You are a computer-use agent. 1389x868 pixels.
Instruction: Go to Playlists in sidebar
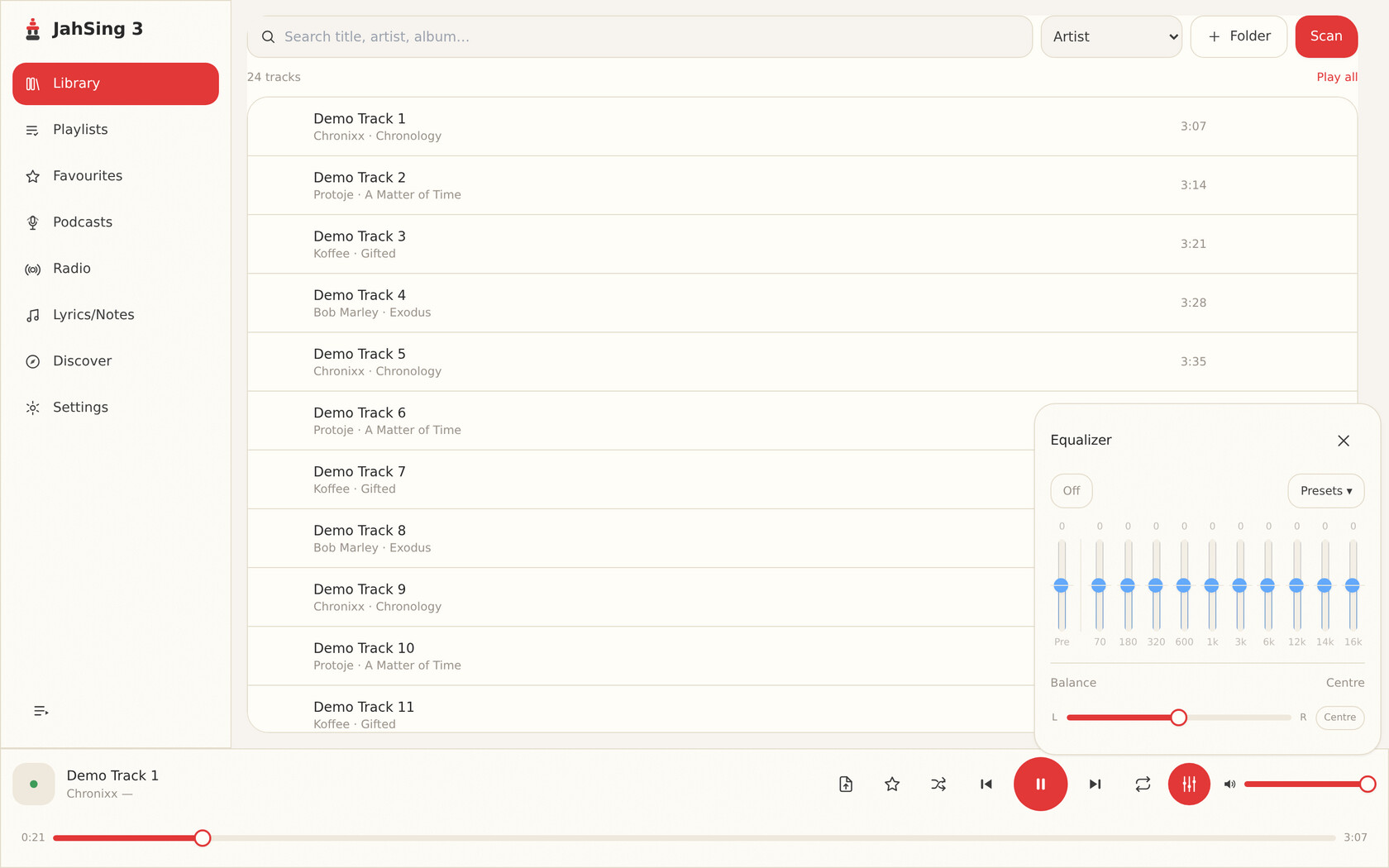tap(116, 130)
